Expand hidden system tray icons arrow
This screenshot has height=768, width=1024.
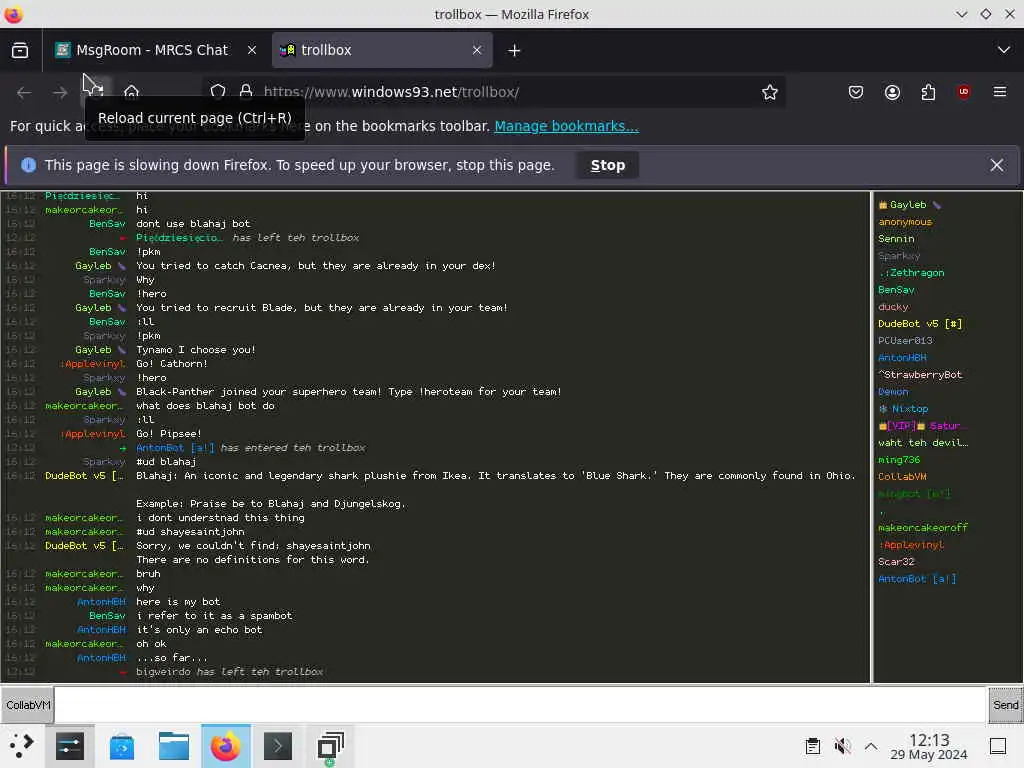pos(871,746)
